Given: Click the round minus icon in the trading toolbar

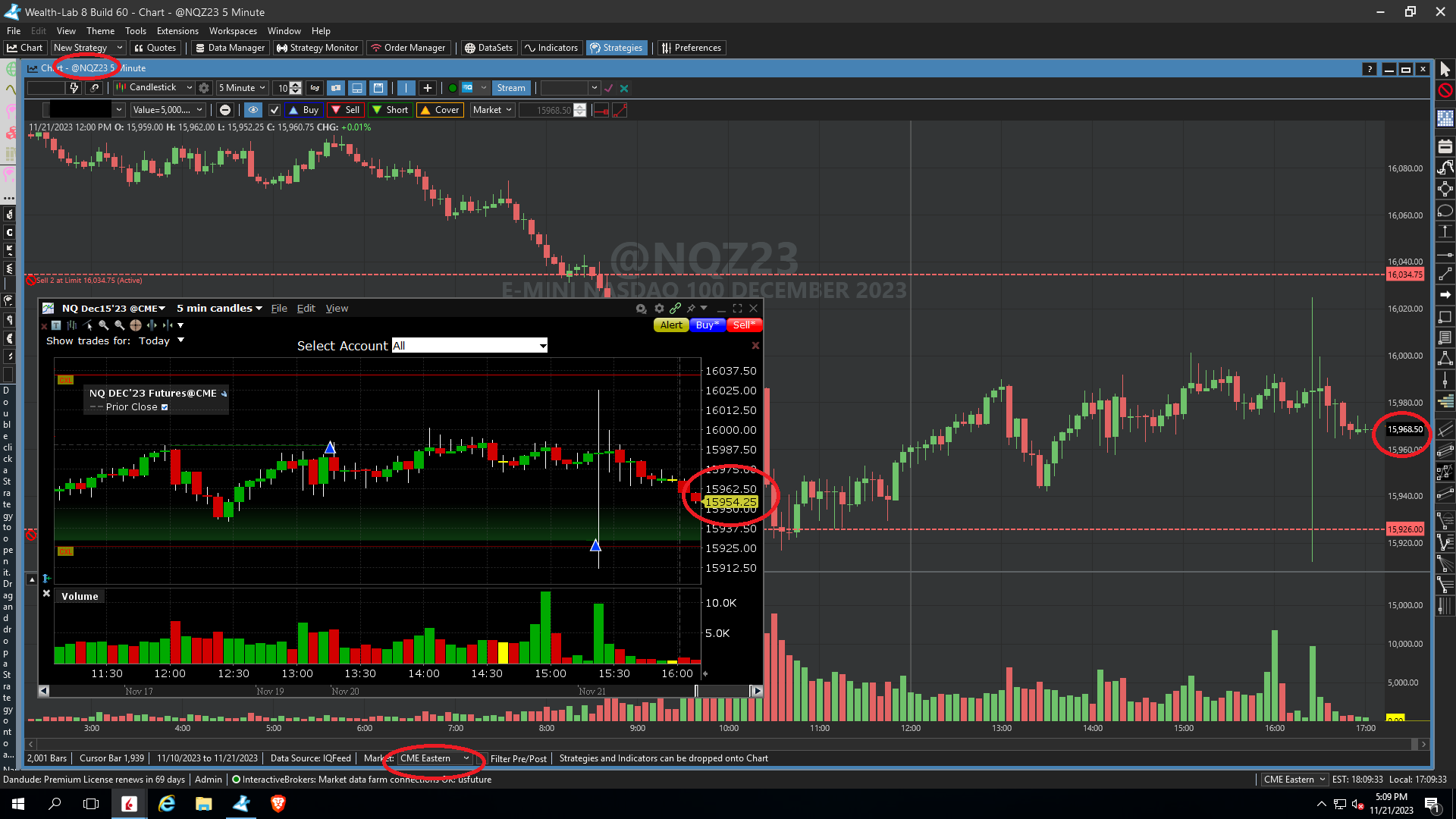Looking at the screenshot, I should [225, 110].
